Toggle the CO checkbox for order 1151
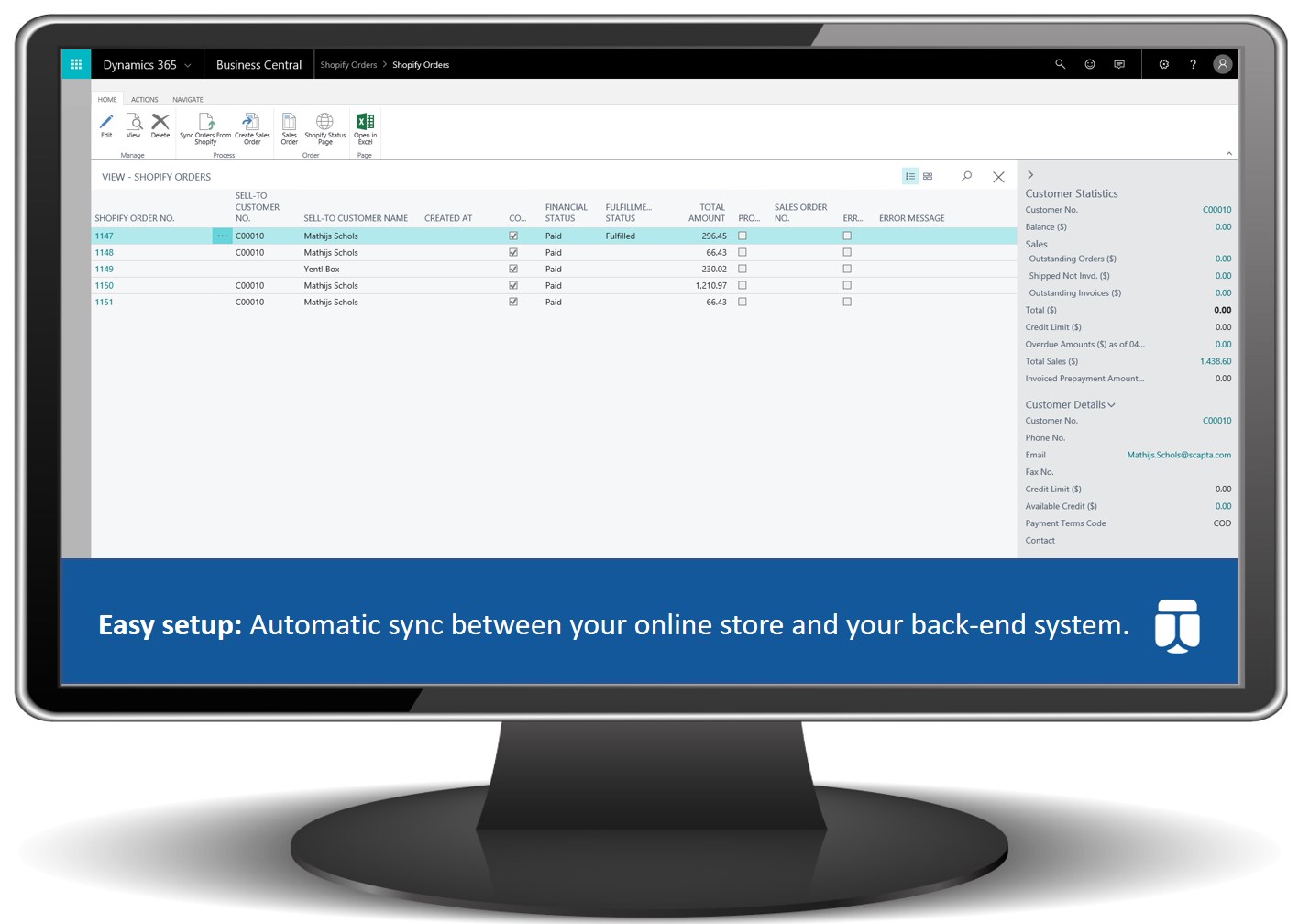Screen dimensions: 1298x924 [x=513, y=302]
